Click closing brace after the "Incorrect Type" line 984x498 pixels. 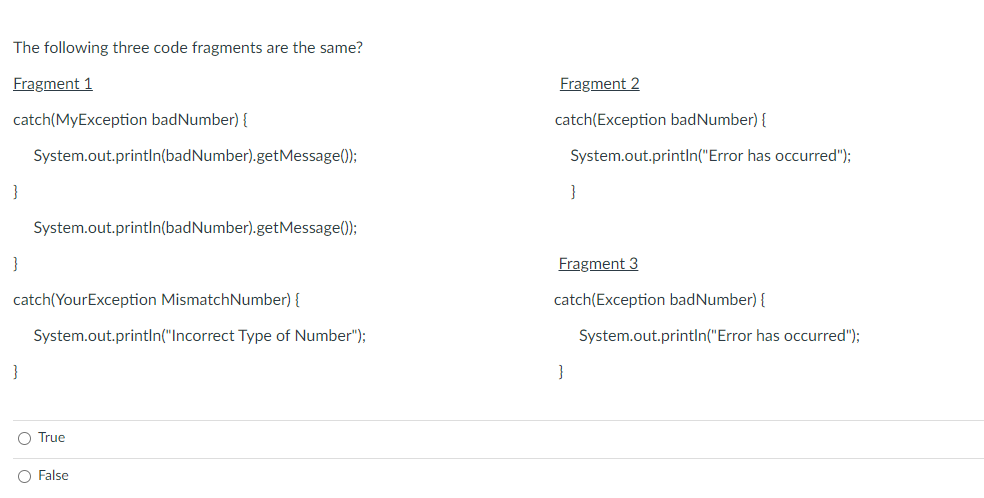(16, 372)
